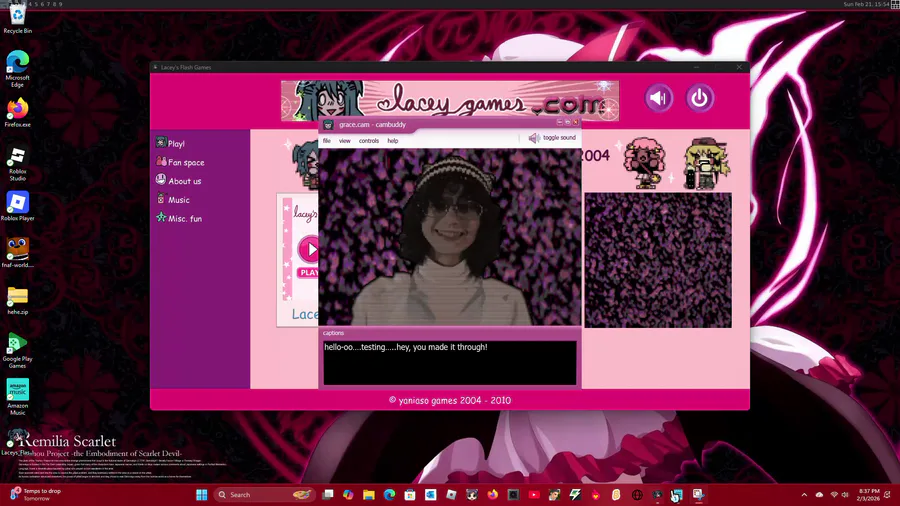Click the pink-haired character avatar

point(645,163)
